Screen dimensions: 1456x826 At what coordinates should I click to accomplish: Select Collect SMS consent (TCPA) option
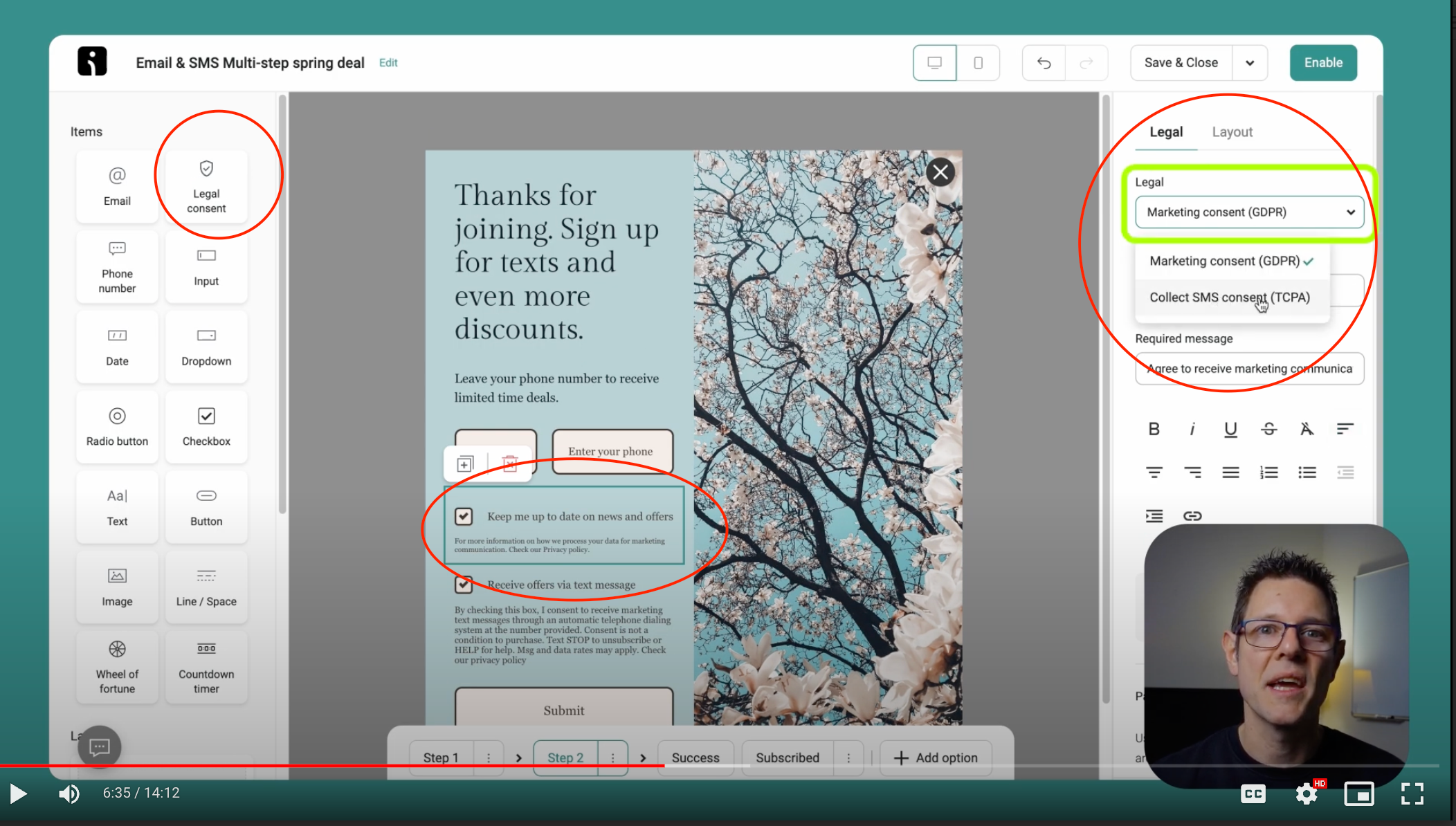click(x=1232, y=297)
